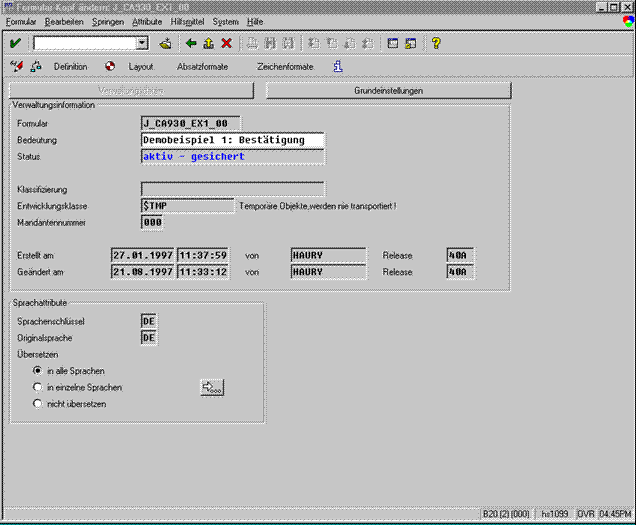Click the red Cancel X icon

click(226, 43)
